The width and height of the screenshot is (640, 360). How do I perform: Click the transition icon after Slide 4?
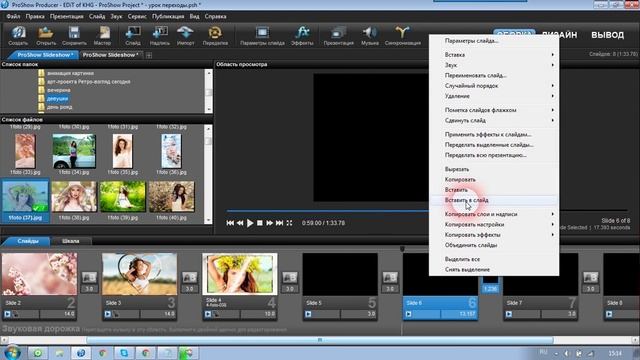pyautogui.click(x=290, y=278)
